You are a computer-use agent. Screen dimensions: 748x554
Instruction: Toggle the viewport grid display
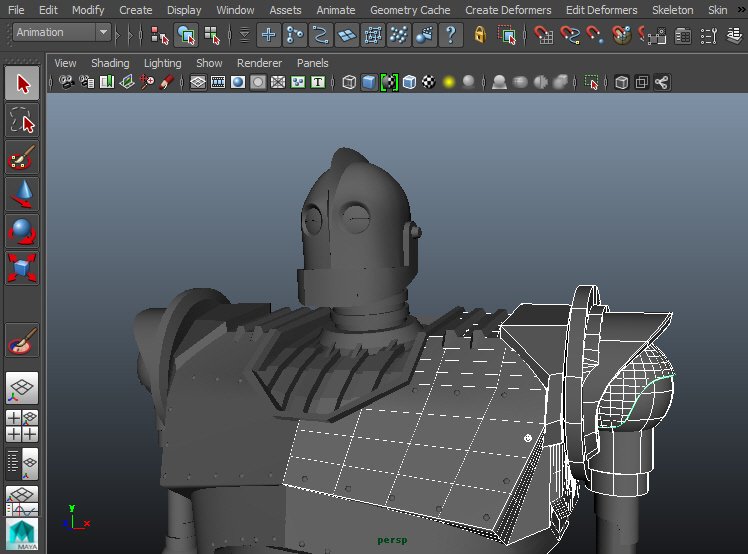[x=198, y=82]
